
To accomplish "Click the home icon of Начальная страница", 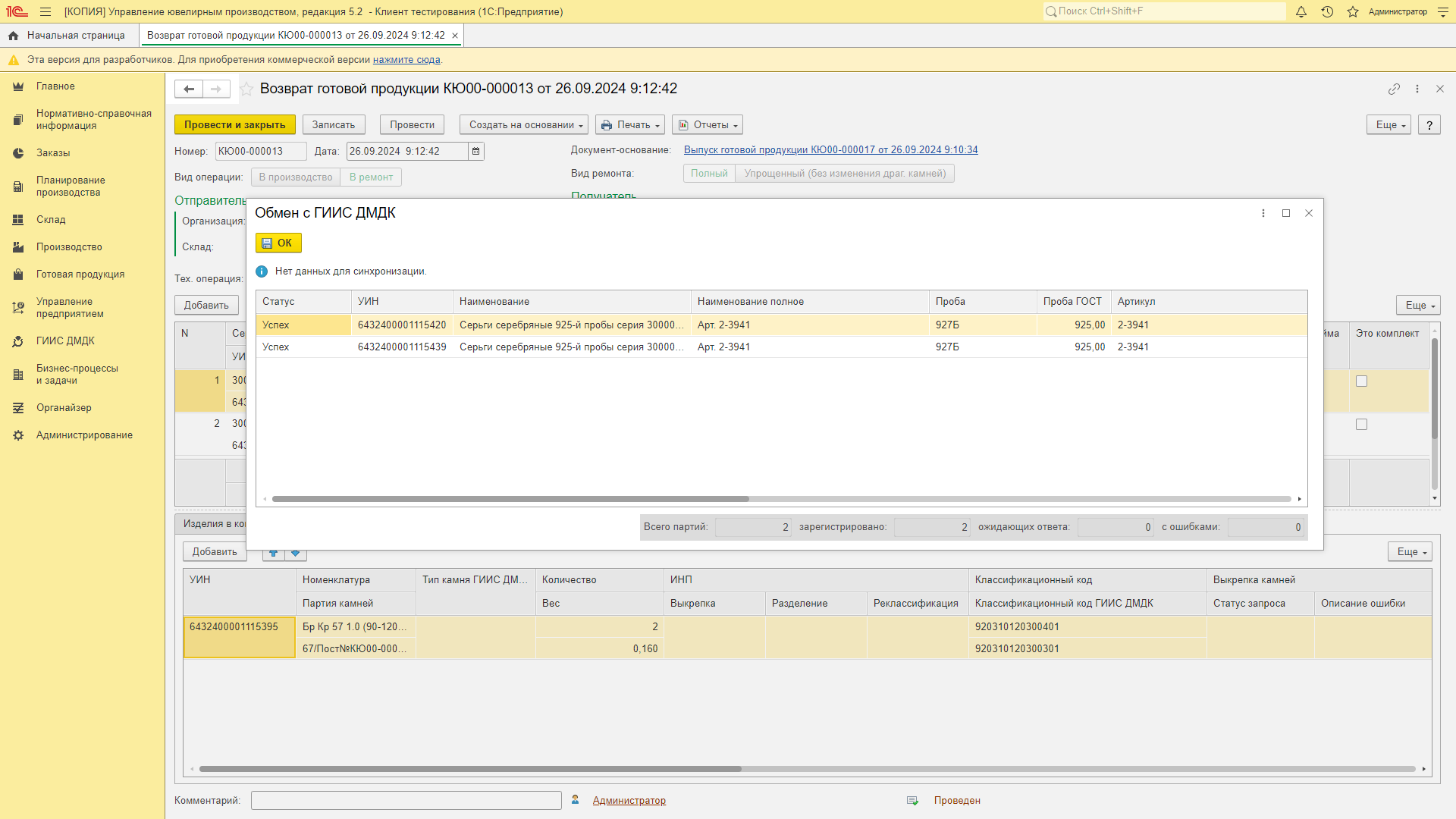I will pyautogui.click(x=13, y=36).
